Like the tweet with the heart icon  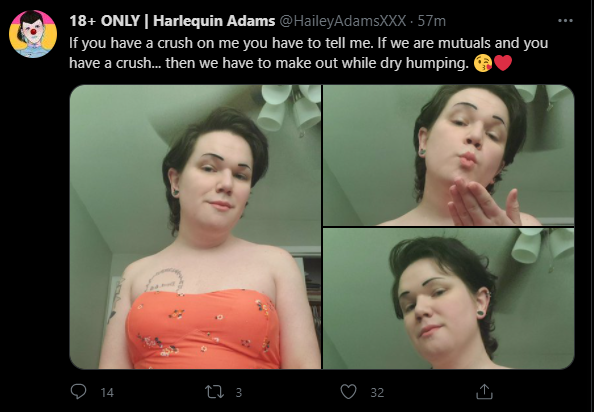[x=348, y=392]
